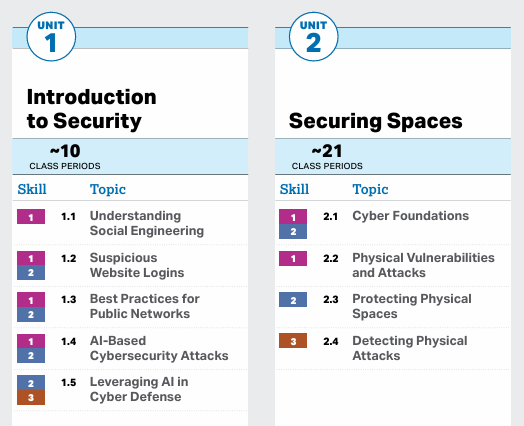Screen dimensions: 524x426
Task: Open Leveraging AI in Cyber Defense topic
Action: (x=139, y=389)
